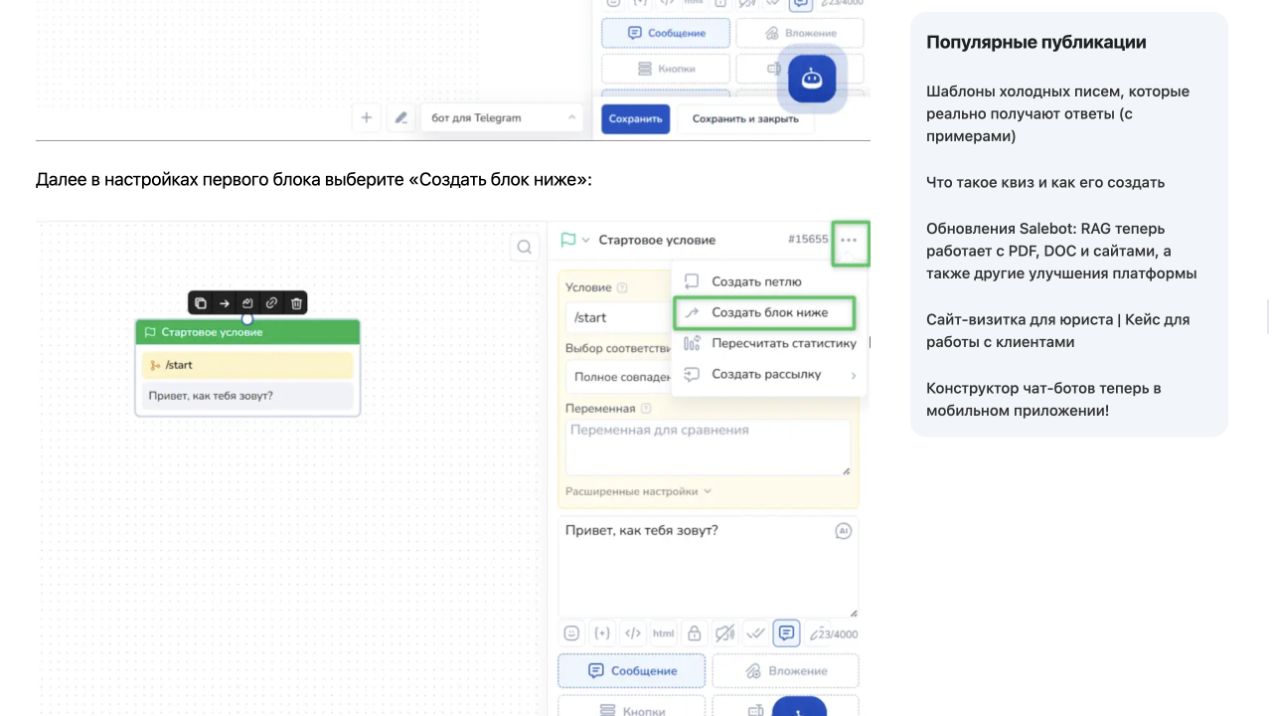The image size is (1272, 716).
Task: Open article Что такое квиз и как его создать
Action: (1045, 182)
